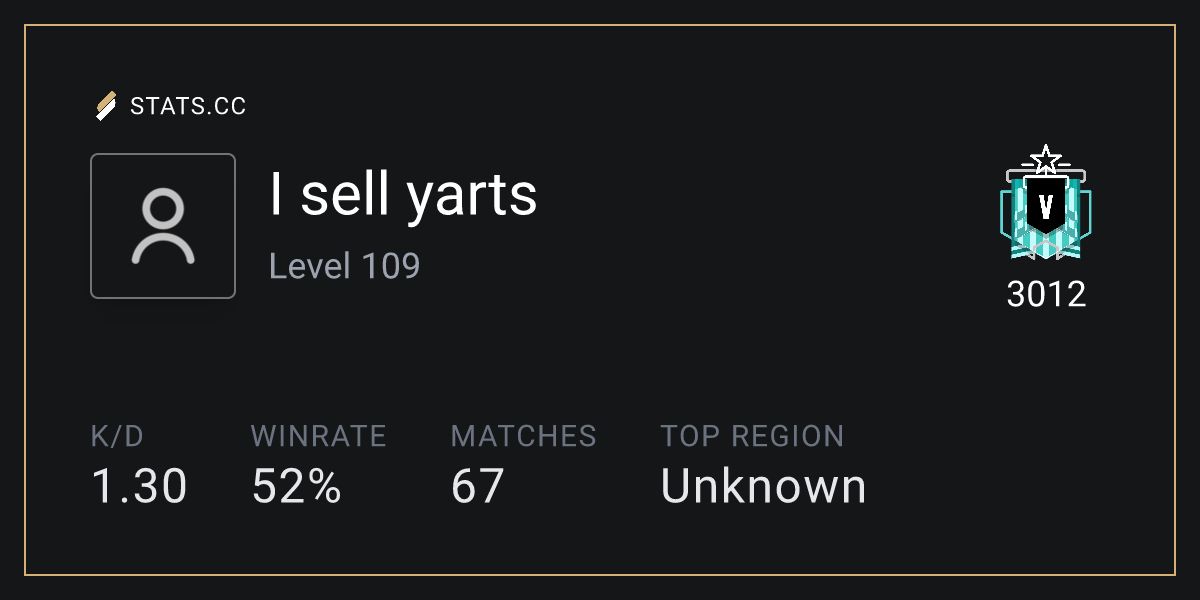Image resolution: width=1200 pixels, height=600 pixels.
Task: Click the V numeral on rank shield
Action: 1045,207
